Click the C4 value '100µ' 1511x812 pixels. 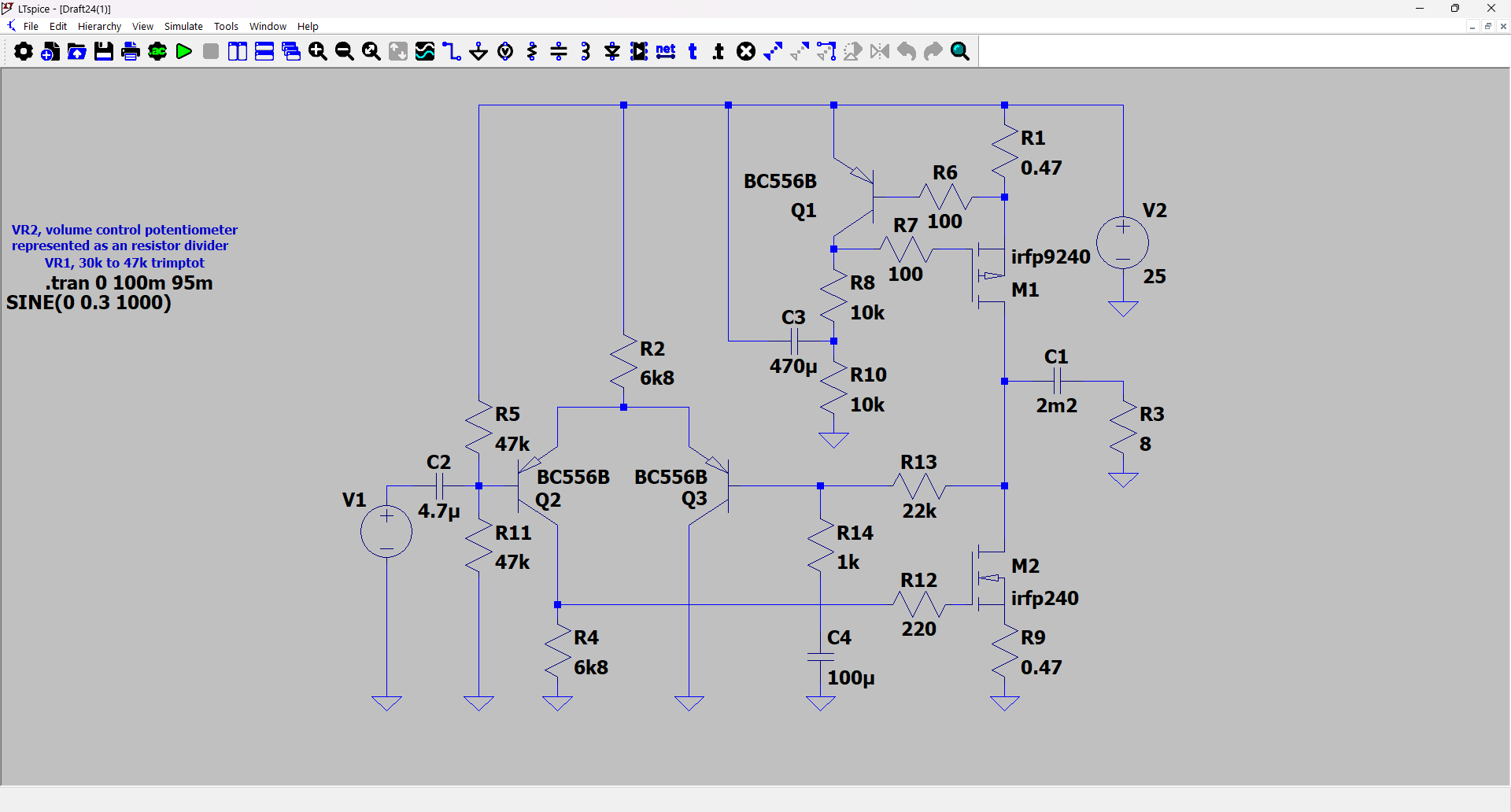(x=851, y=678)
